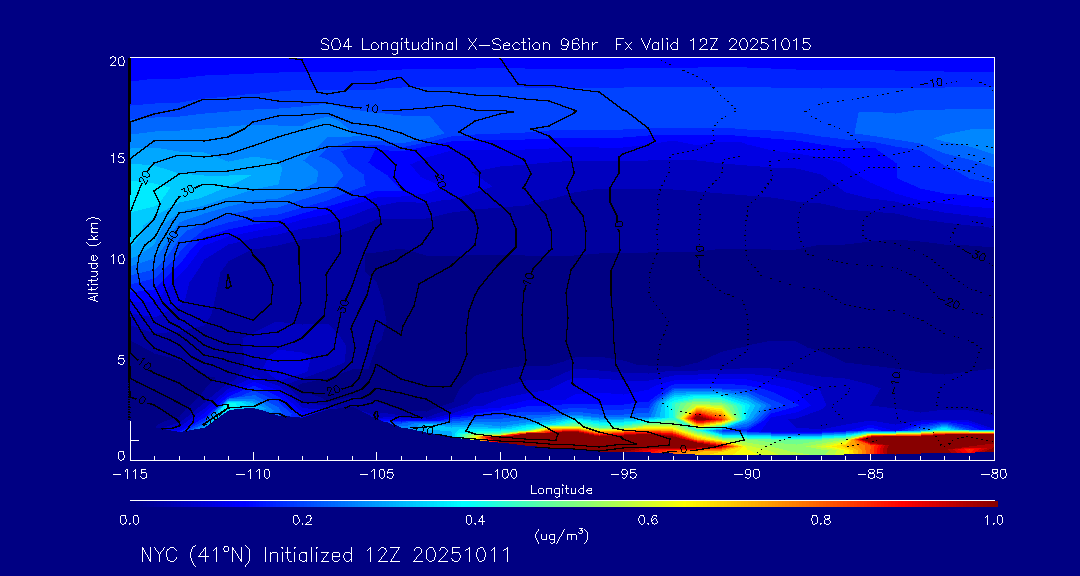Click the colorbar value 0.0
Image resolution: width=1080 pixels, height=576 pixels.
tap(130, 520)
